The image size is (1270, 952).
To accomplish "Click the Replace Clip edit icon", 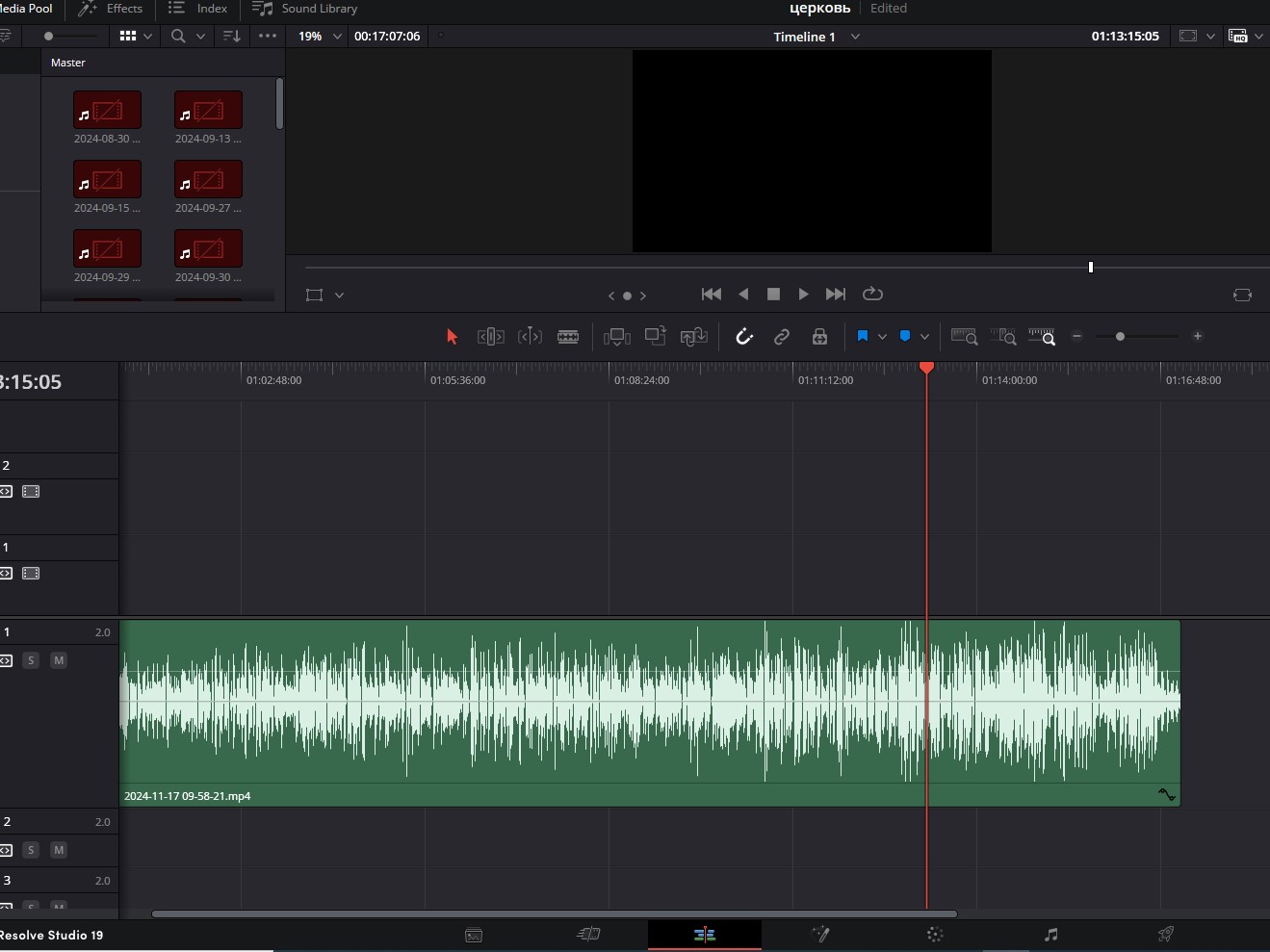I will [694, 336].
